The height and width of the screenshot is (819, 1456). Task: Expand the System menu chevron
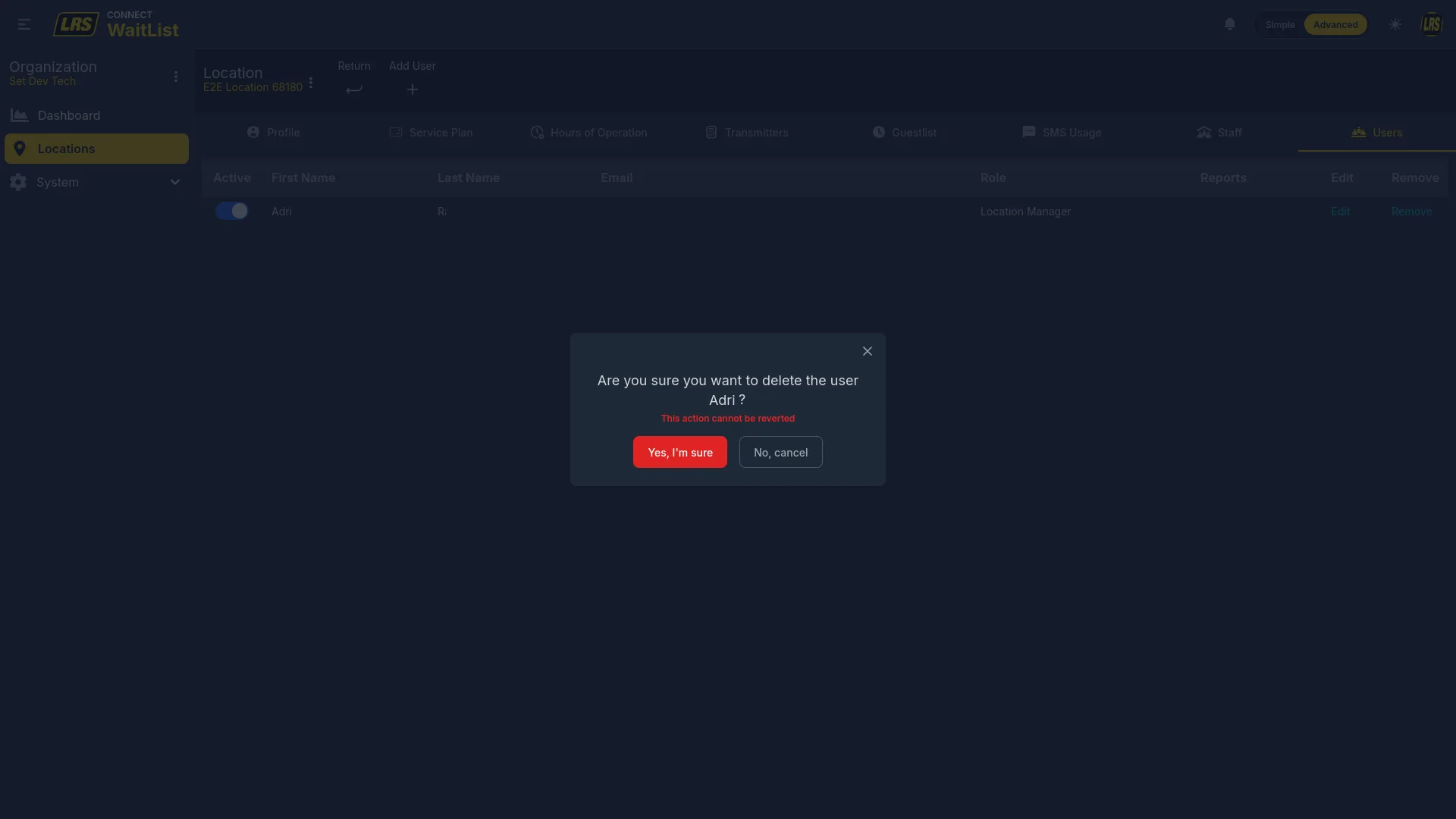(x=175, y=182)
